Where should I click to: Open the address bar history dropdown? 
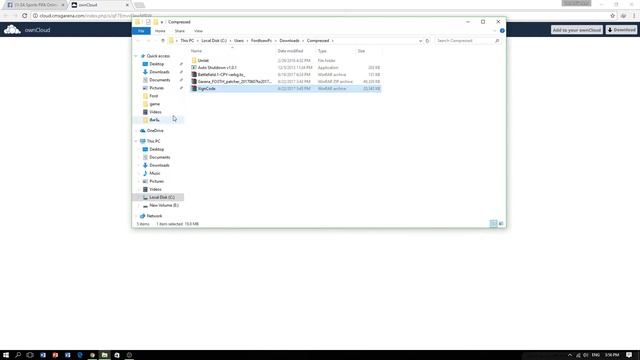click(420, 41)
